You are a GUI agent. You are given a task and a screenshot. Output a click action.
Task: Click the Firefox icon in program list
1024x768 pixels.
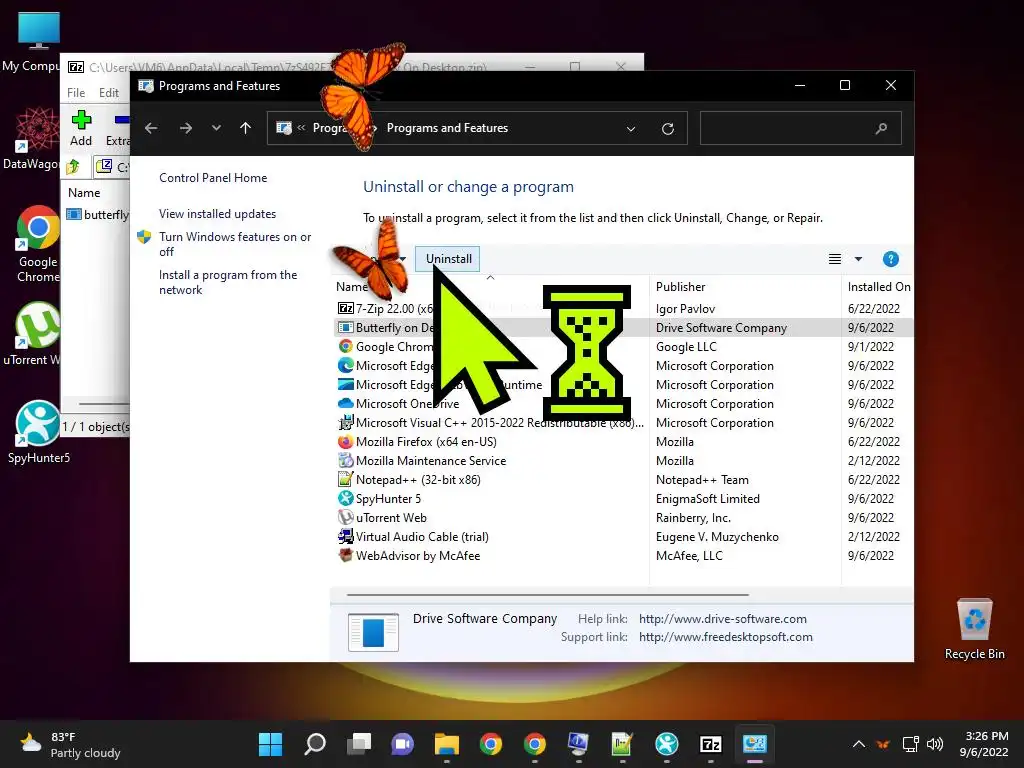345,441
